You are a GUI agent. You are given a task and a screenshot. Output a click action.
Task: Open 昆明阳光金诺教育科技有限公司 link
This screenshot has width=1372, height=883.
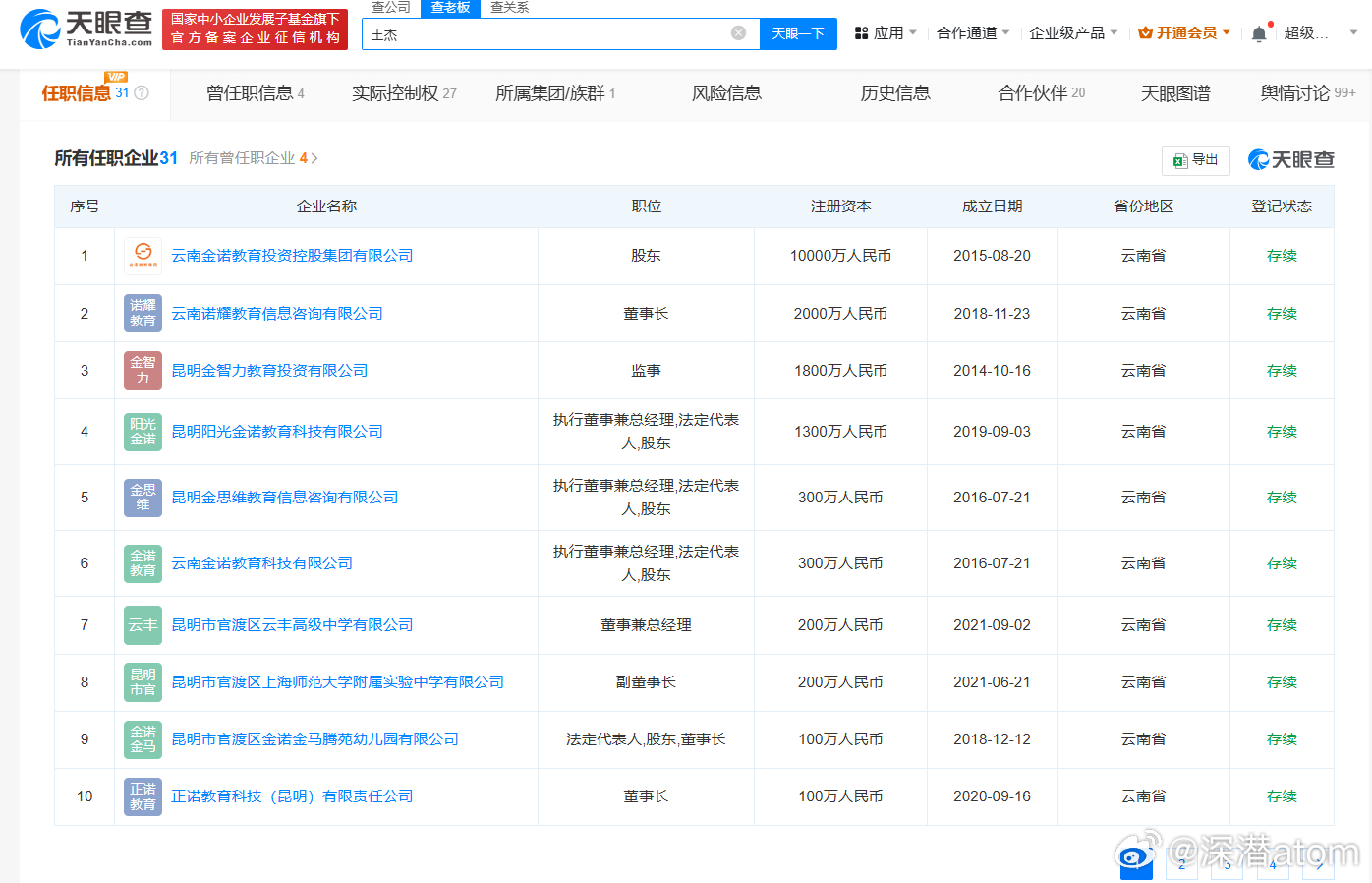coord(277,432)
